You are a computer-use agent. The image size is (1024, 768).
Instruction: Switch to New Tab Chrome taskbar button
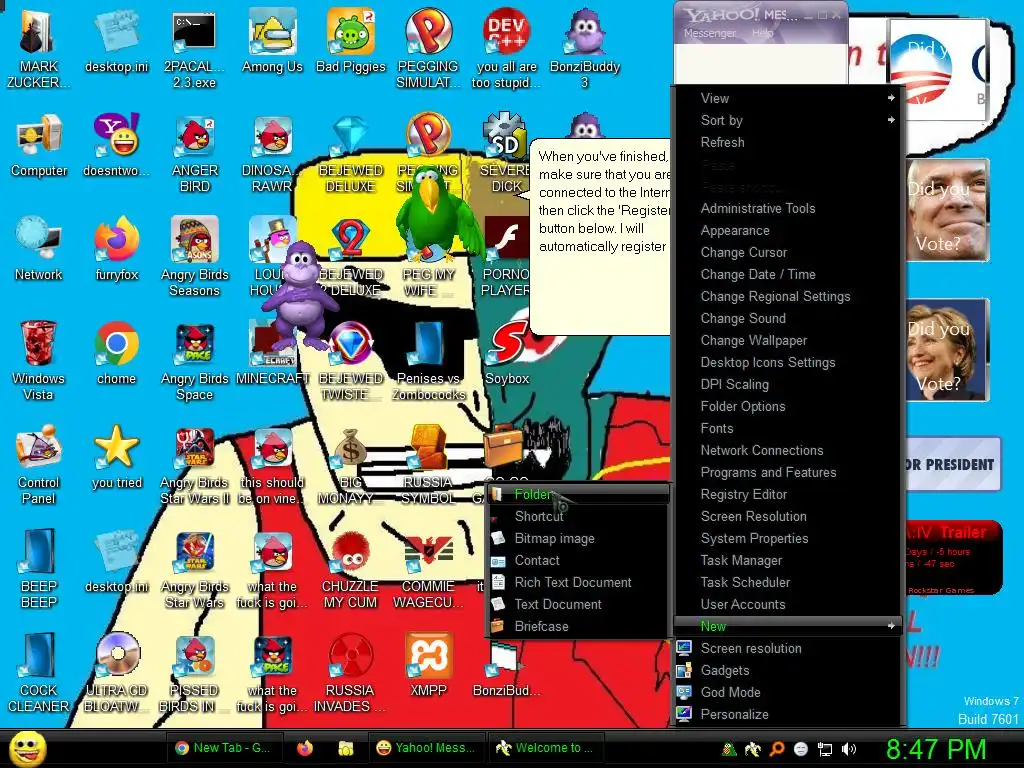226,748
